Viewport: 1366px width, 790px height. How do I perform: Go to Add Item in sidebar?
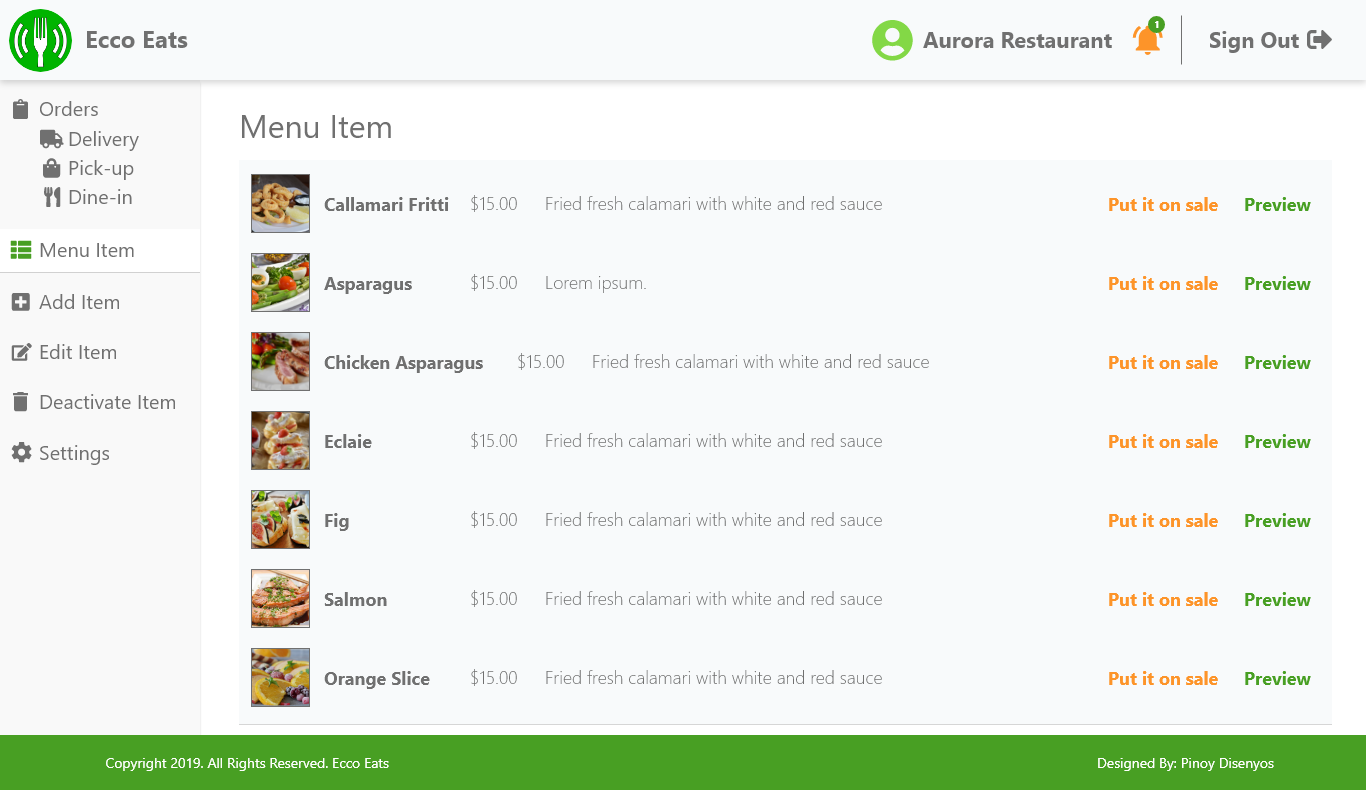click(x=79, y=302)
